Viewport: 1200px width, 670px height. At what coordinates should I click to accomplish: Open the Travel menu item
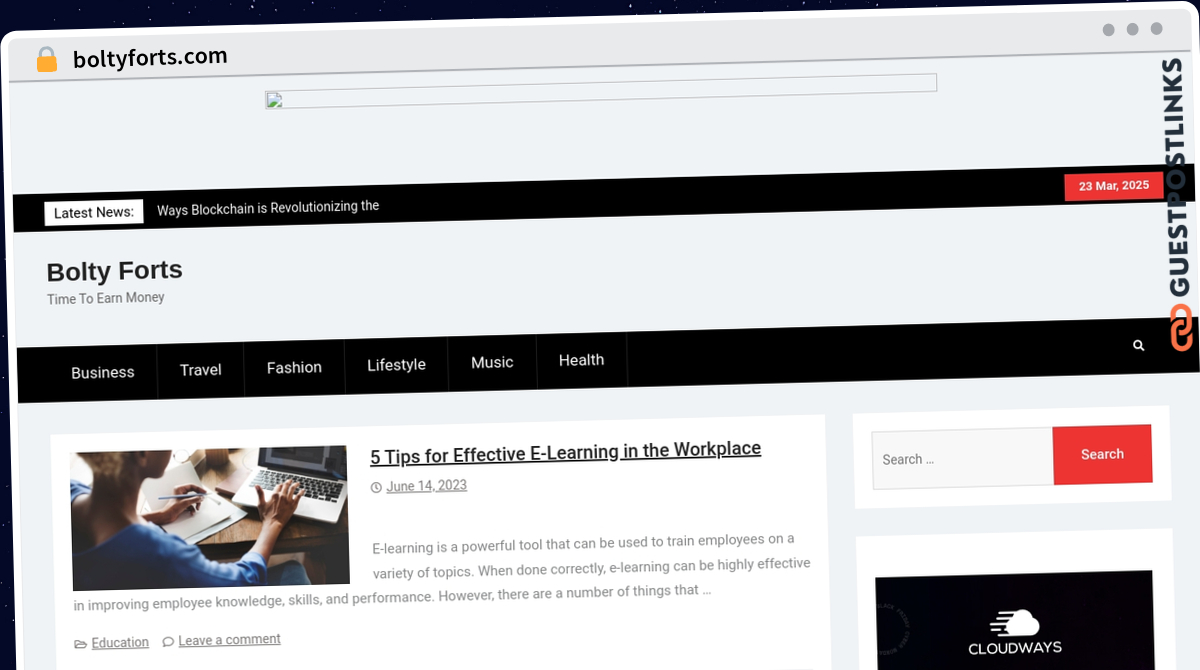201,369
